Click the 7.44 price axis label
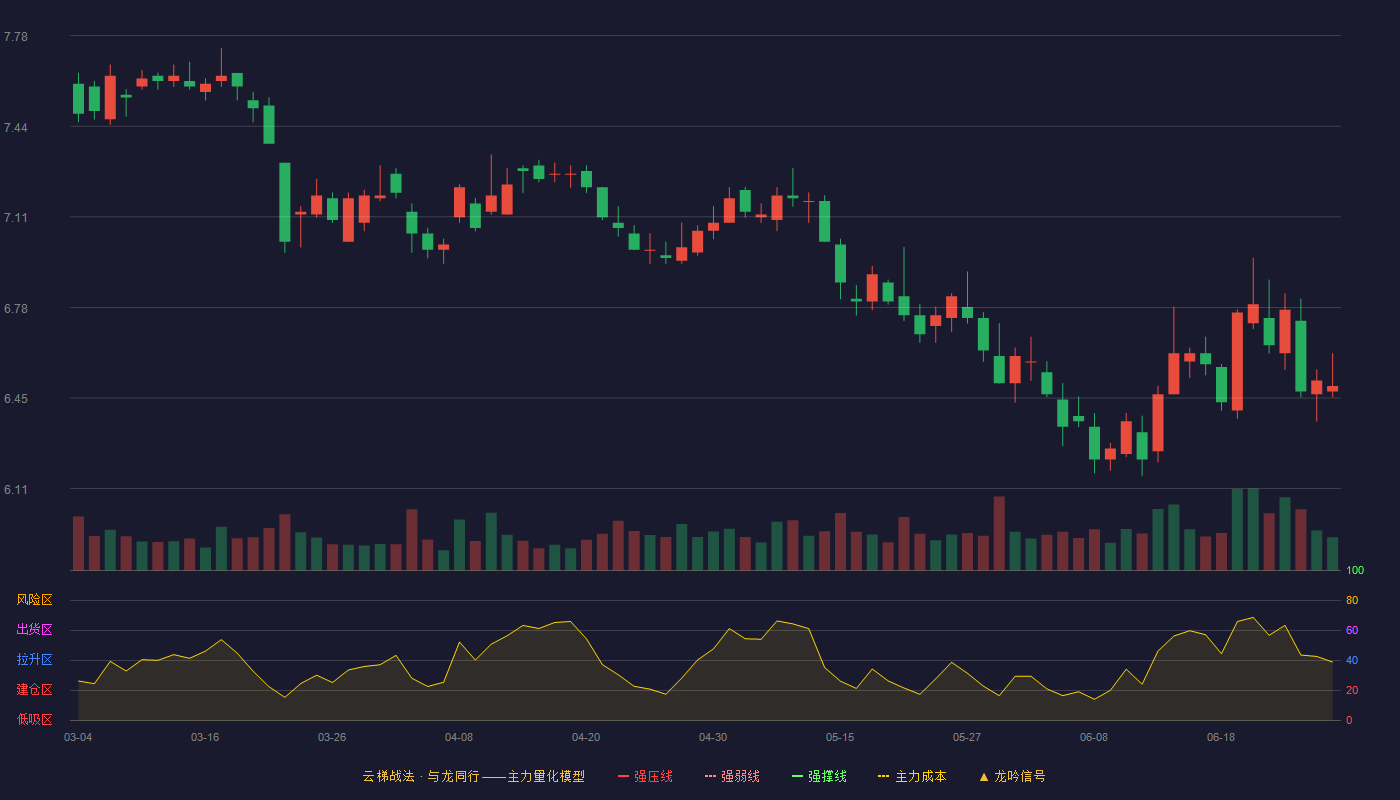This screenshot has height=800, width=1400. point(16,128)
